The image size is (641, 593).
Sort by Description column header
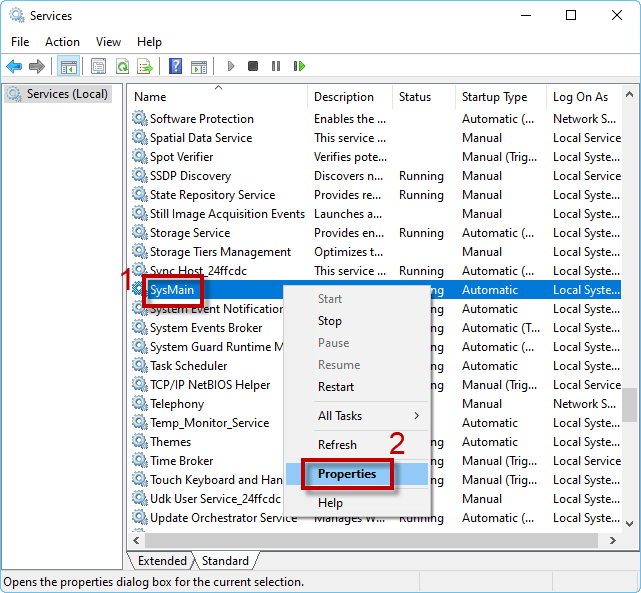pyautogui.click(x=350, y=97)
